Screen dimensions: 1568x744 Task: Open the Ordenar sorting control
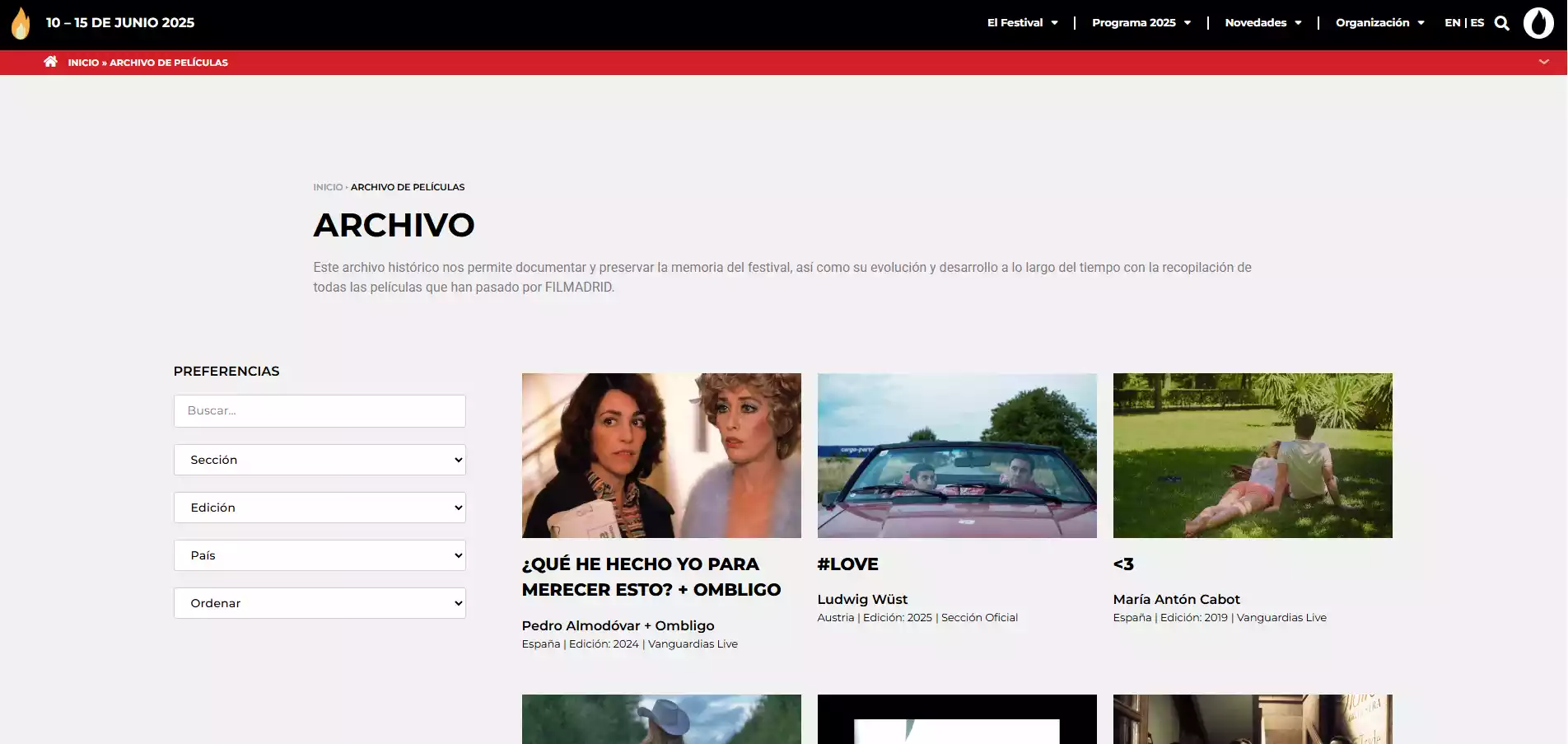click(x=320, y=602)
